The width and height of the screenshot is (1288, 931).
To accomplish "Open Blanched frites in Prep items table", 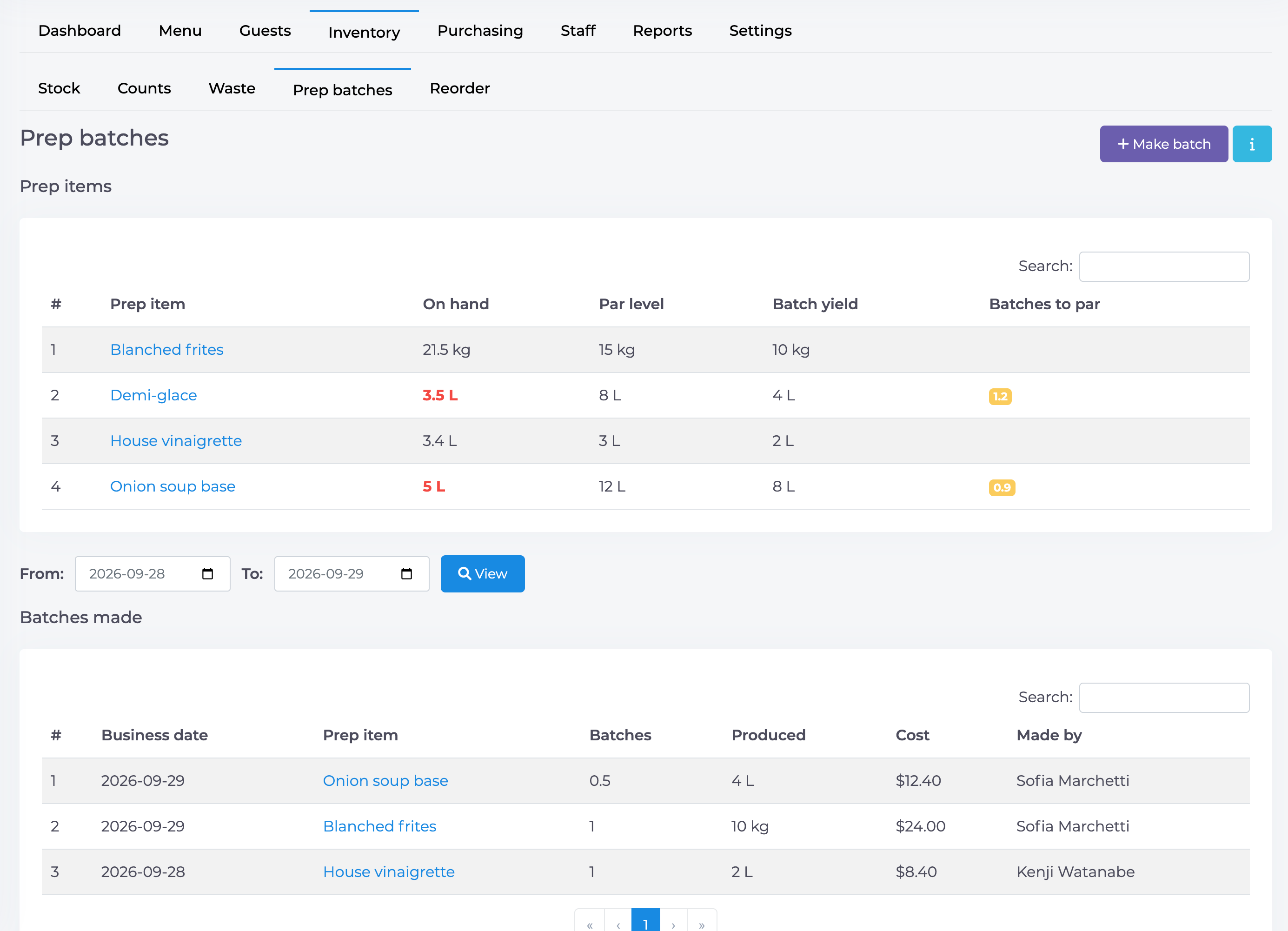I will (x=167, y=350).
